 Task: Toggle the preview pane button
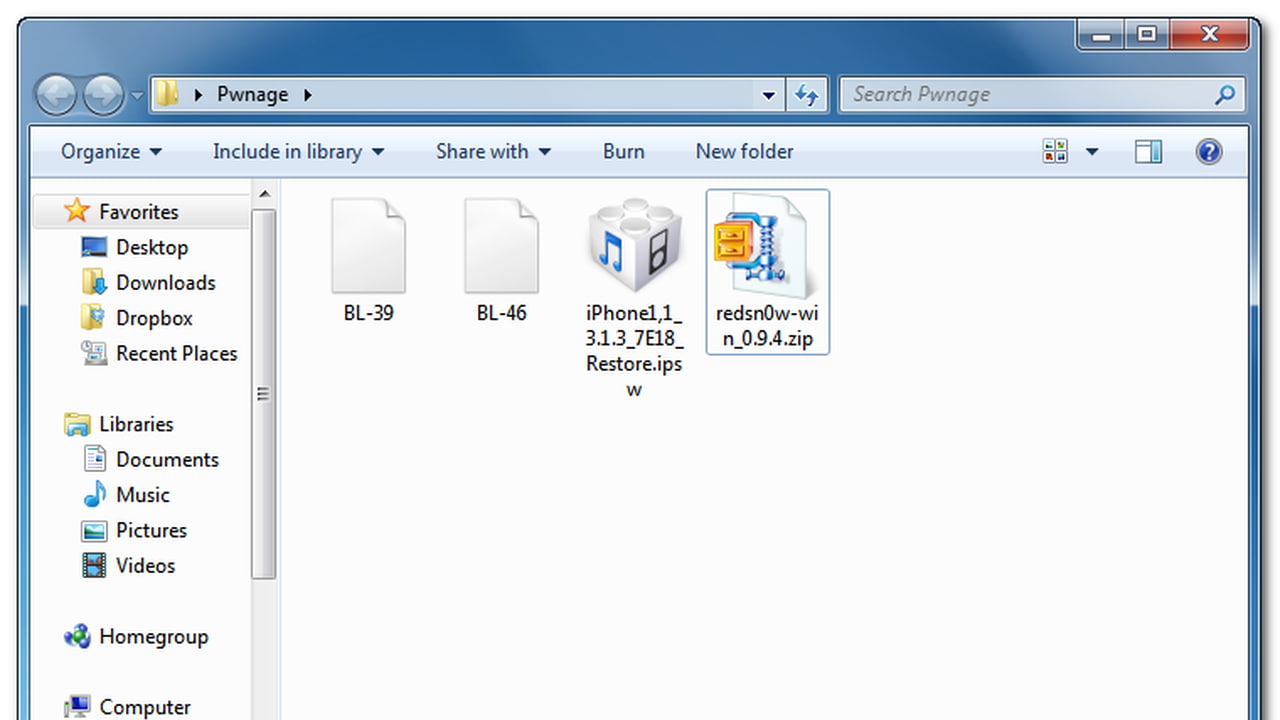(x=1148, y=151)
